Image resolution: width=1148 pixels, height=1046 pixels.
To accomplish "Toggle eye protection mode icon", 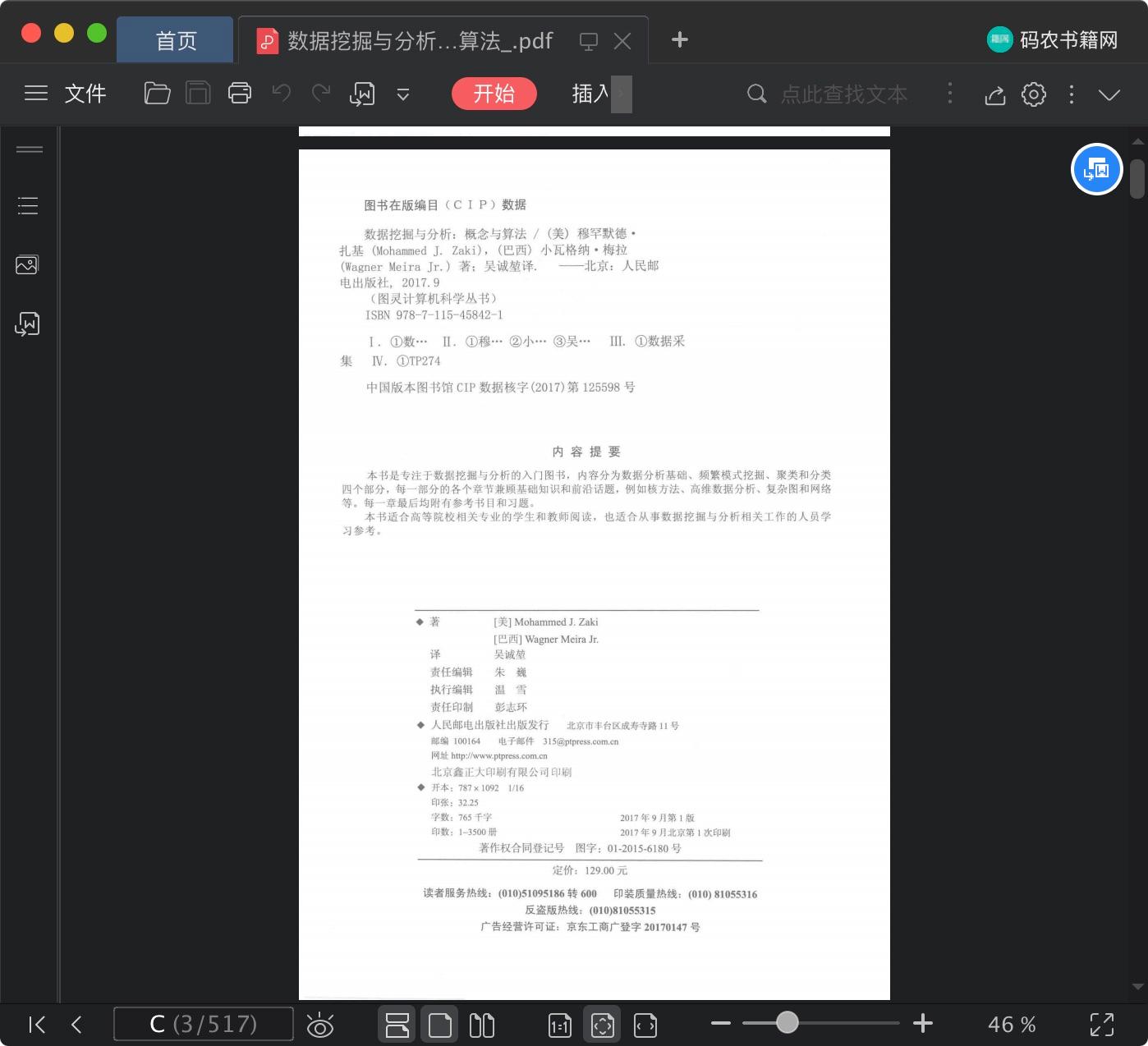I will (x=320, y=1025).
